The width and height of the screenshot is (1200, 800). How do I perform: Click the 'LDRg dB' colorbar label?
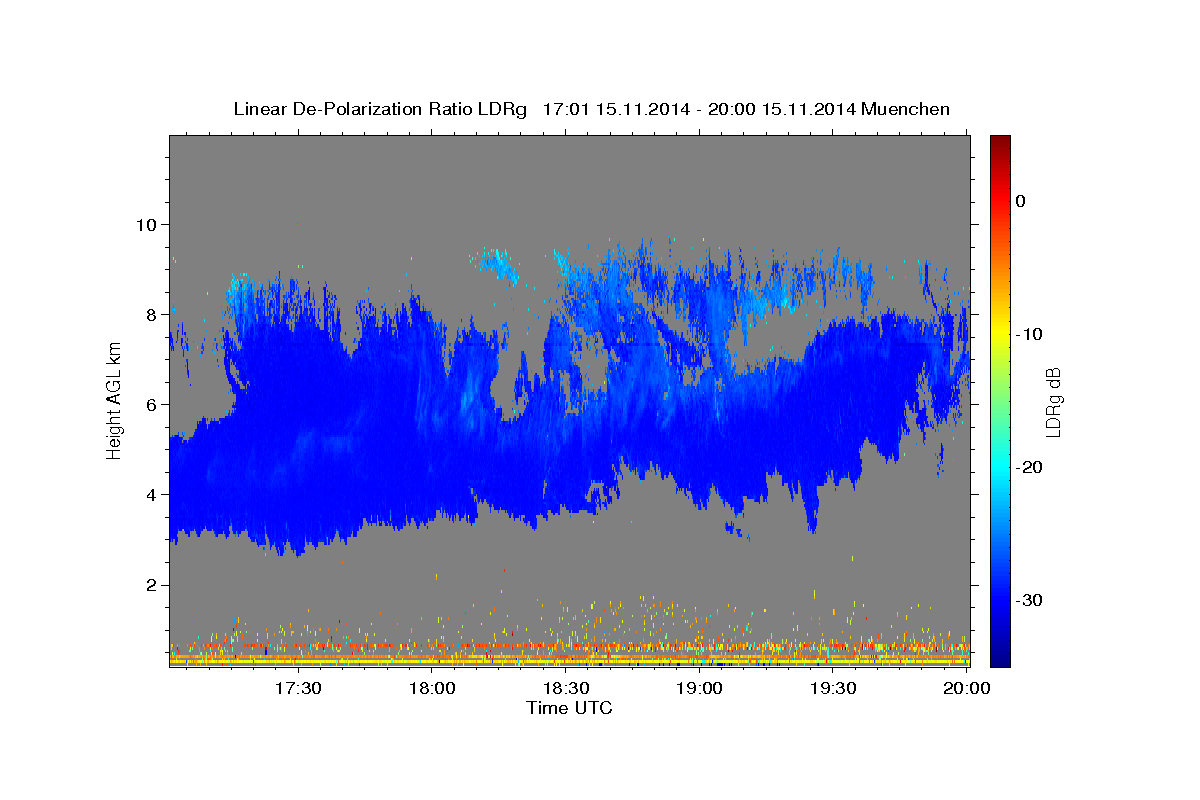click(x=1053, y=403)
